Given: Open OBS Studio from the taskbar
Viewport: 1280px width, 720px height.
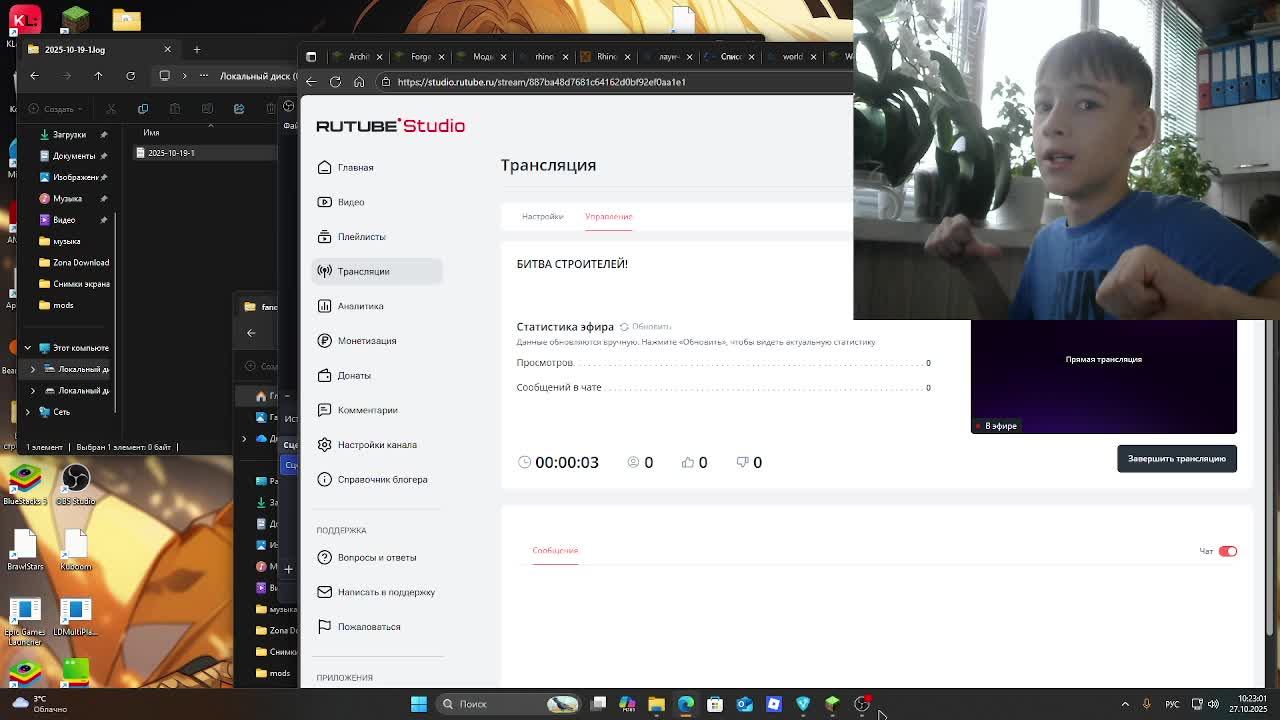Looking at the screenshot, I should [x=862, y=704].
